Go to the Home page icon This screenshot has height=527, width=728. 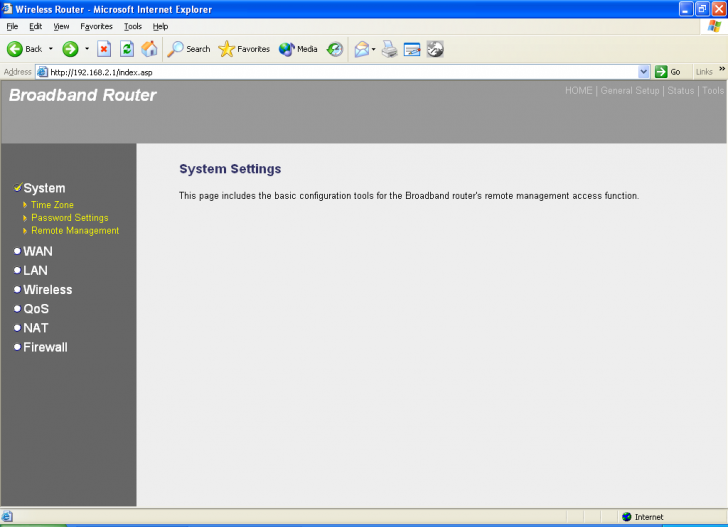tap(149, 49)
